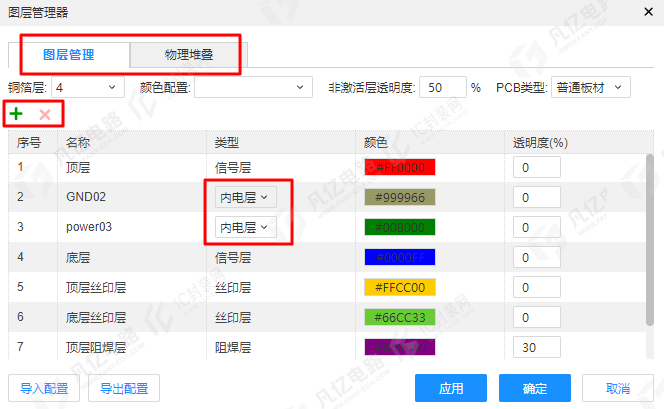Click the 非激活层透明度 input field

pos(443,87)
